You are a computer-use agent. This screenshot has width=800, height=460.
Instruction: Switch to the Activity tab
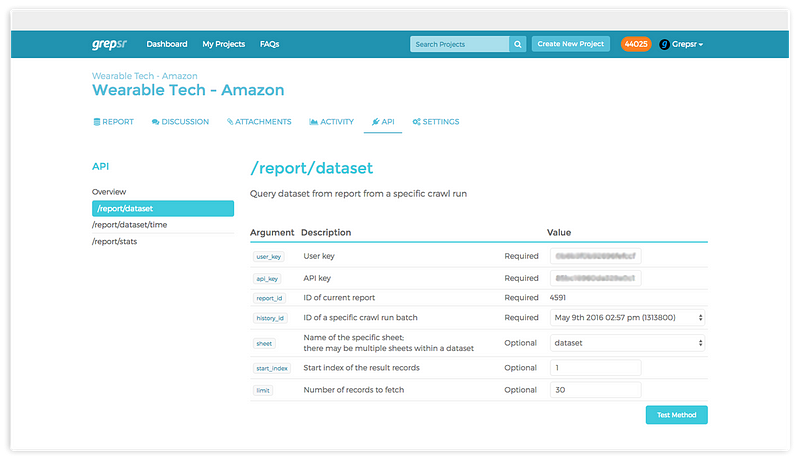[332, 122]
